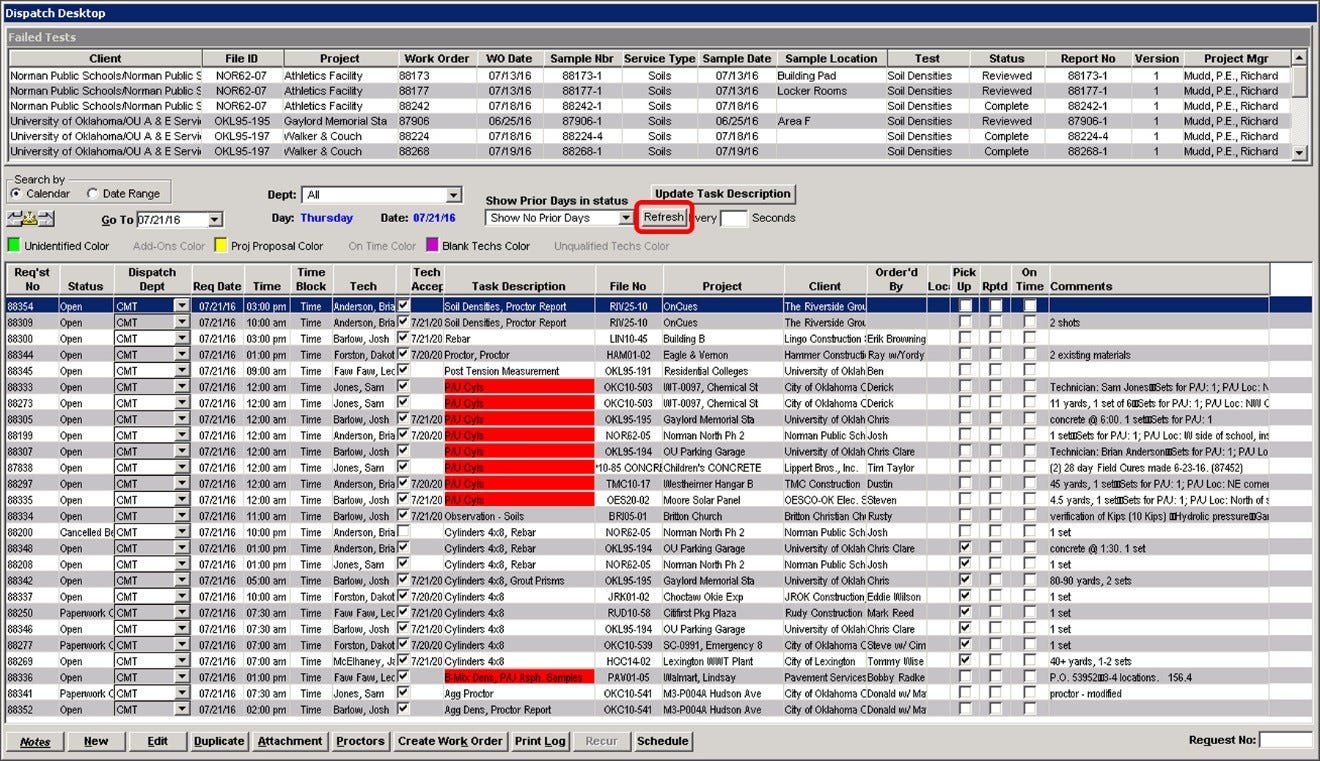Viewport: 1320px width, 761px height.
Task: Click the Sample Nbr column header
Action: click(x=582, y=59)
